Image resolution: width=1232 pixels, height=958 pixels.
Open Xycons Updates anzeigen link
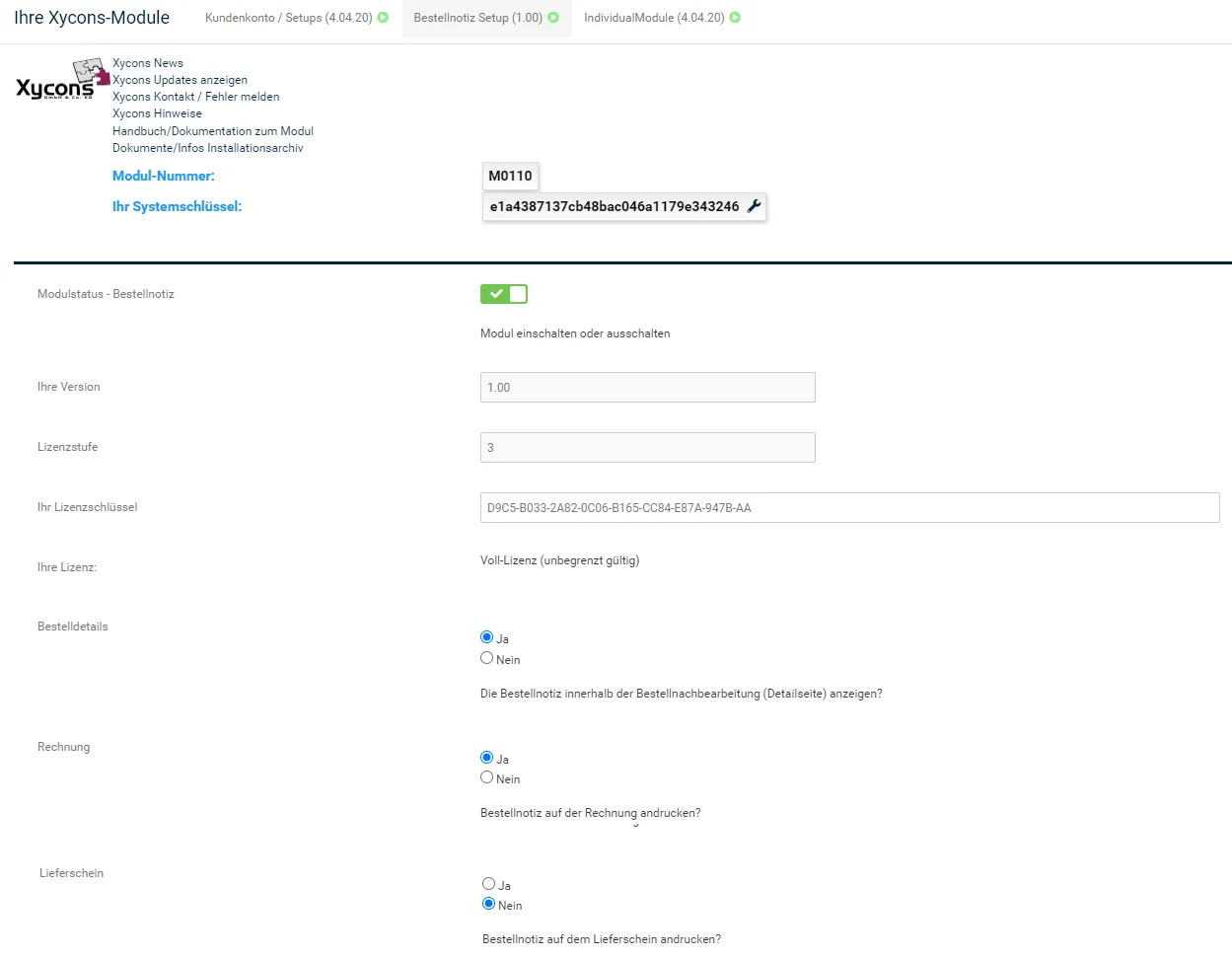click(x=180, y=80)
